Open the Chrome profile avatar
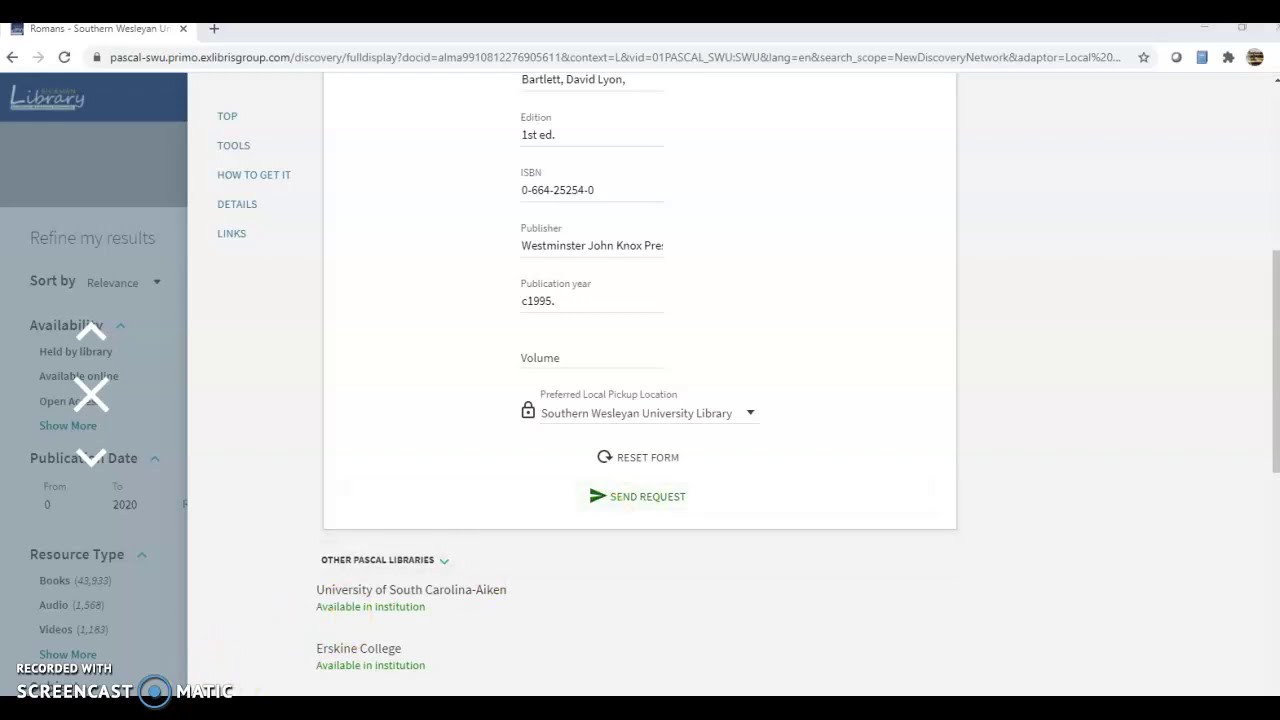1280x720 pixels. coord(1255,57)
